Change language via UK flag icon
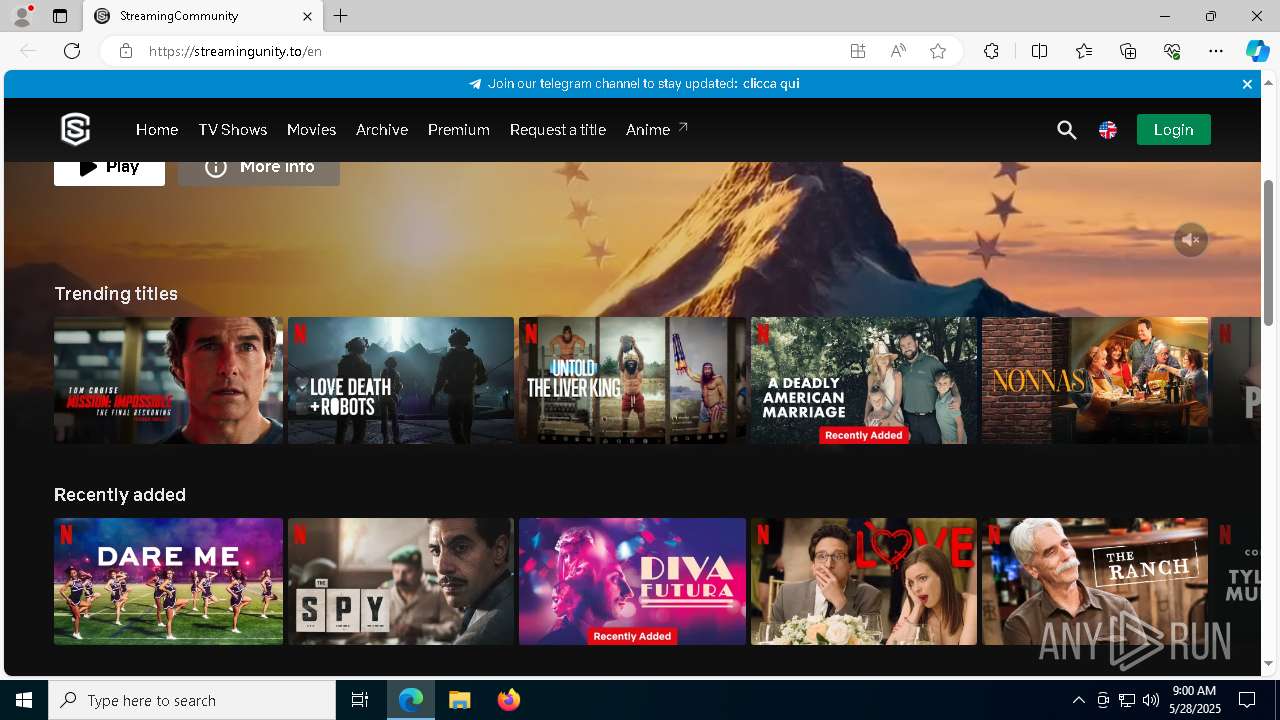Image resolution: width=1280 pixels, height=720 pixels. point(1108,130)
